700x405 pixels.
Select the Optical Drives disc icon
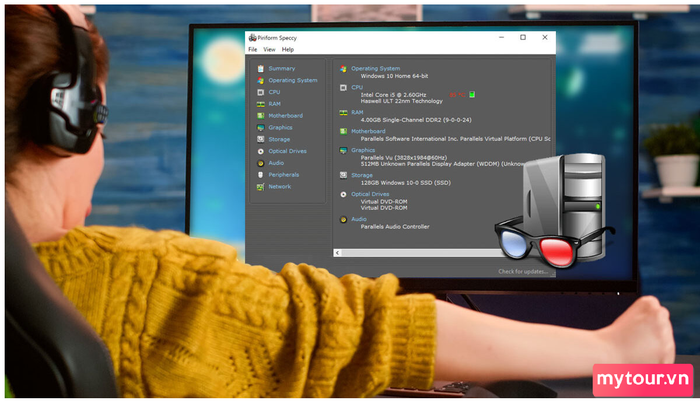coord(260,151)
